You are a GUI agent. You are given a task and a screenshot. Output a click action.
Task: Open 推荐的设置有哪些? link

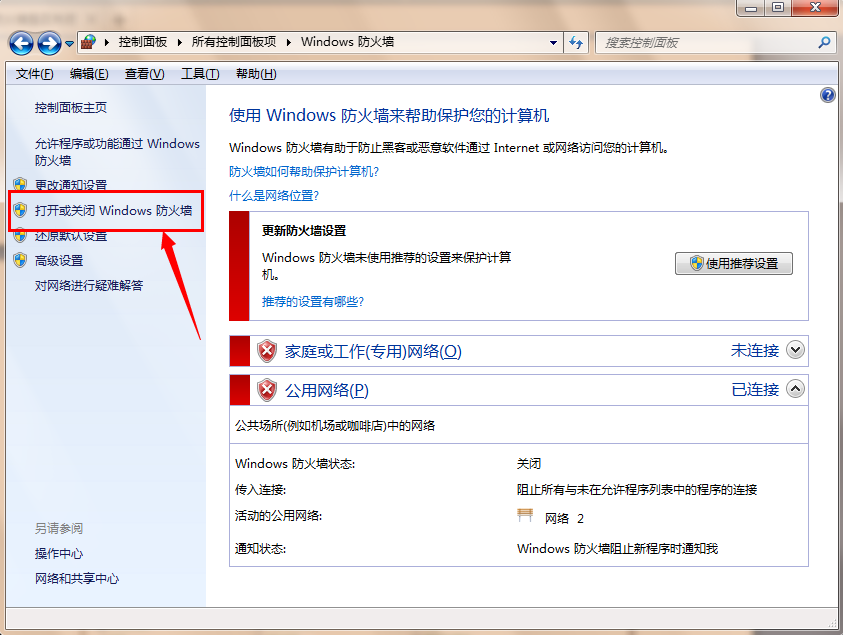tap(312, 302)
